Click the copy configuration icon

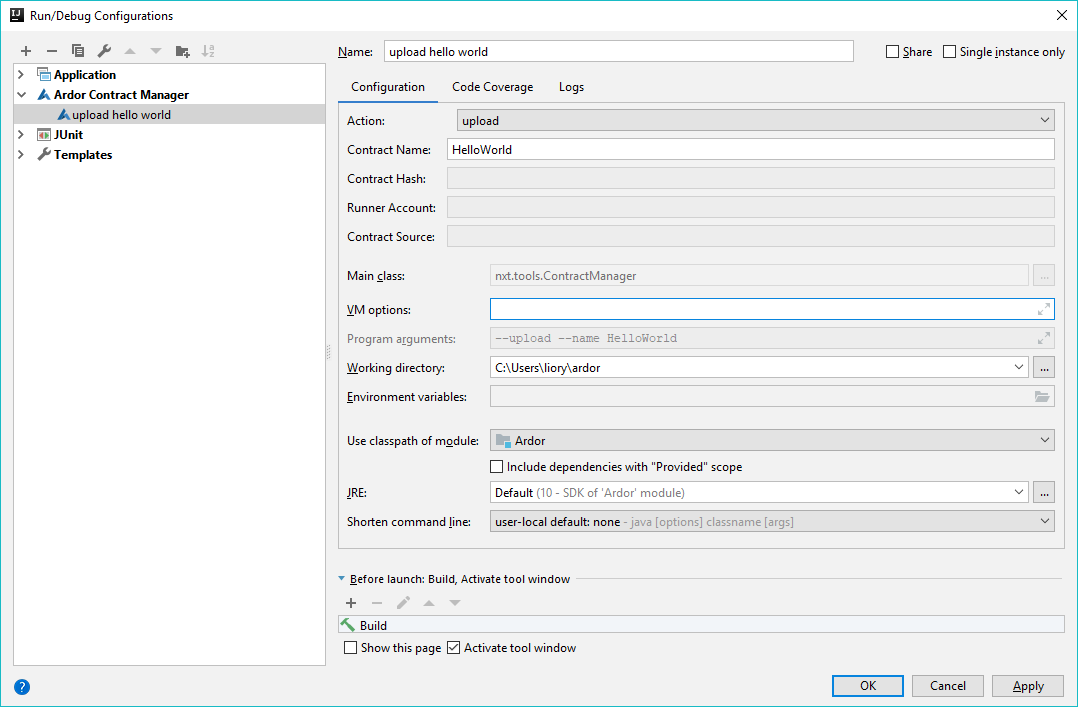[78, 51]
